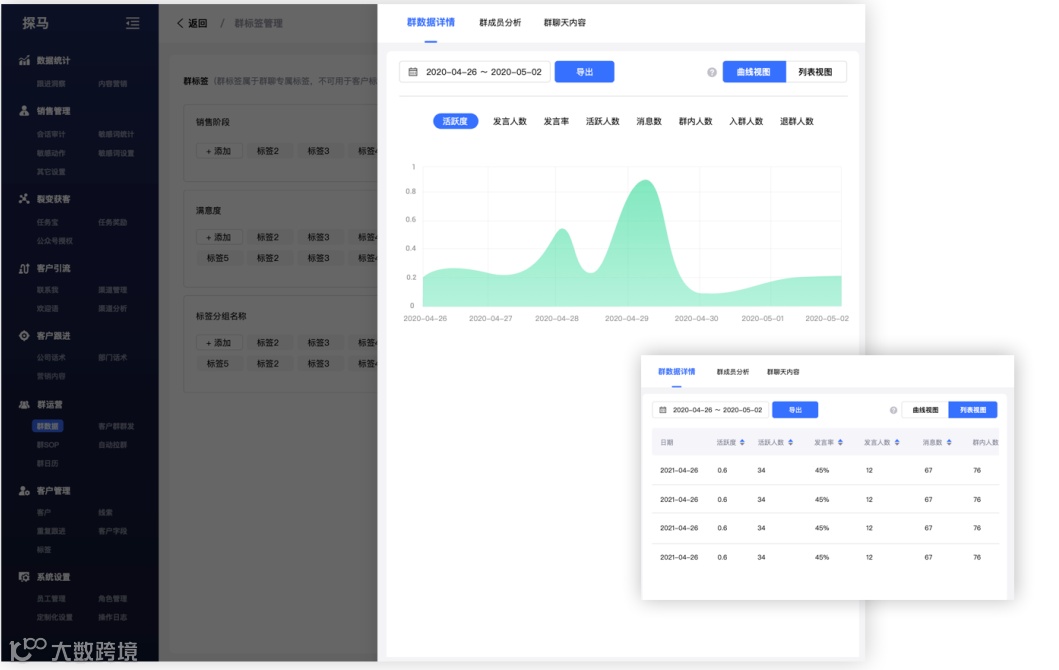
Task: Open 会话审计 item in sidebar
Action: coord(51,134)
